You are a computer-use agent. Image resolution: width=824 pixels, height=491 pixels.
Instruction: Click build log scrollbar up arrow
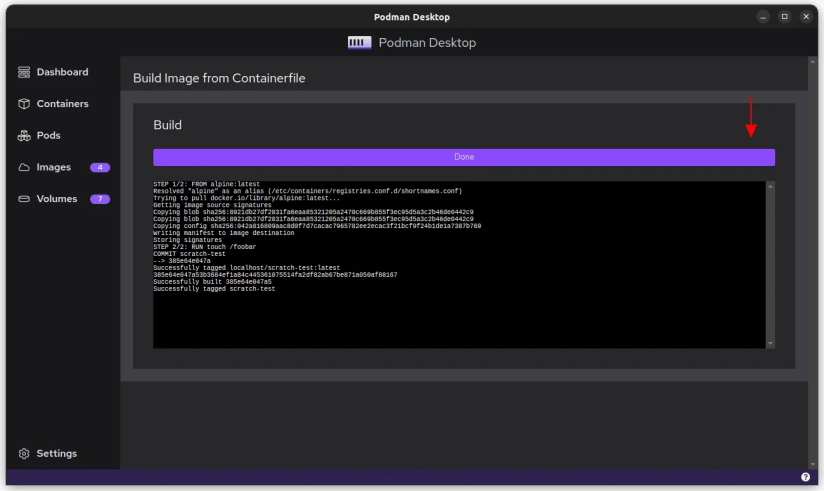click(770, 186)
